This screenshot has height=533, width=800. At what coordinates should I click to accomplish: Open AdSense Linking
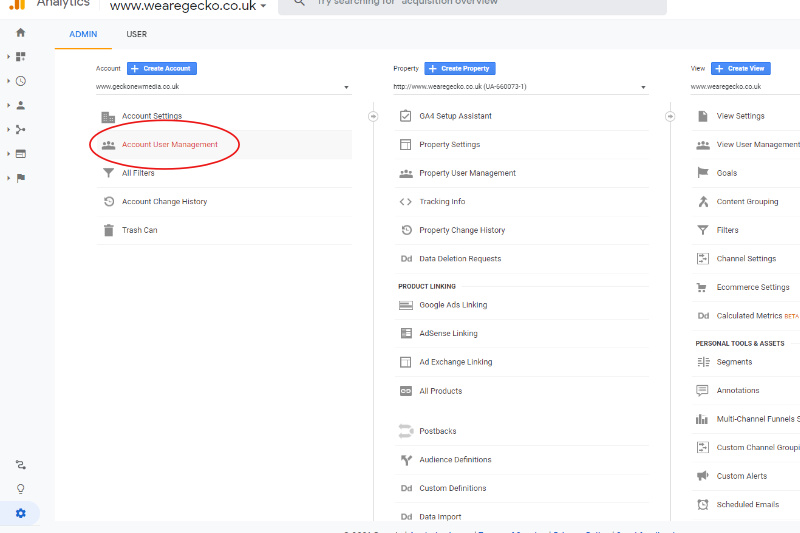(521, 334)
